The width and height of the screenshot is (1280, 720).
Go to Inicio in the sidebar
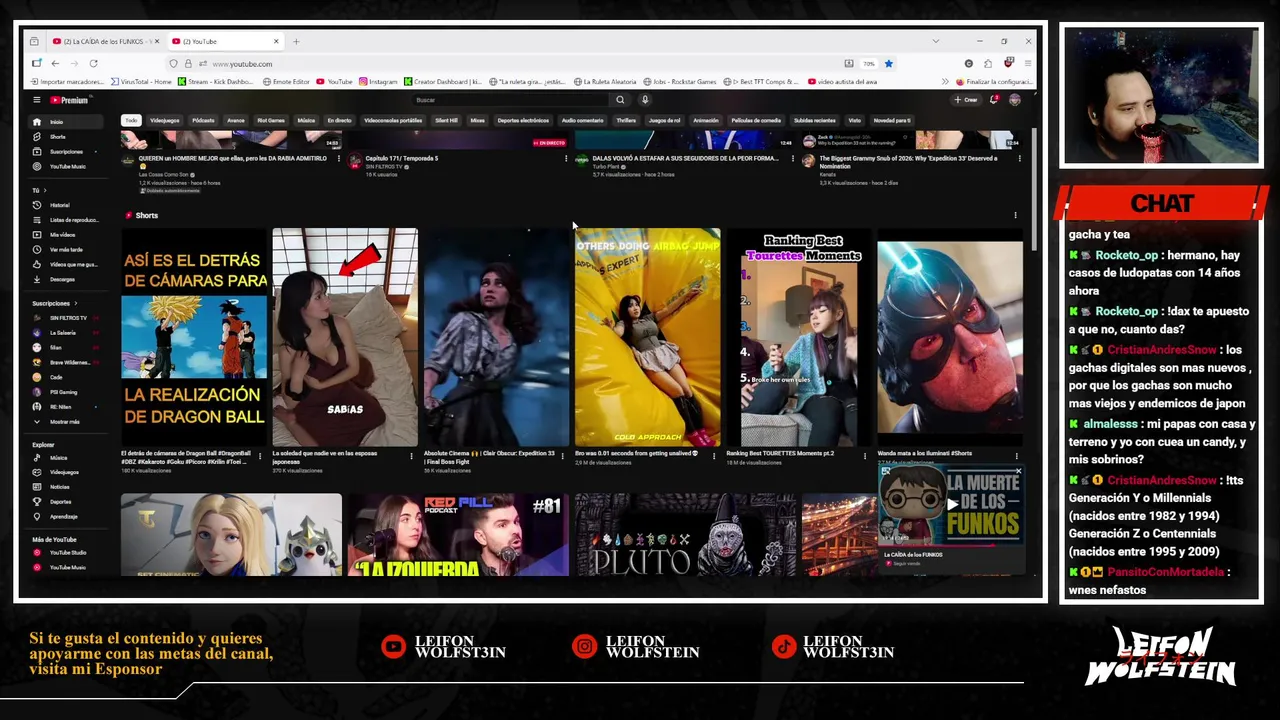(67, 122)
